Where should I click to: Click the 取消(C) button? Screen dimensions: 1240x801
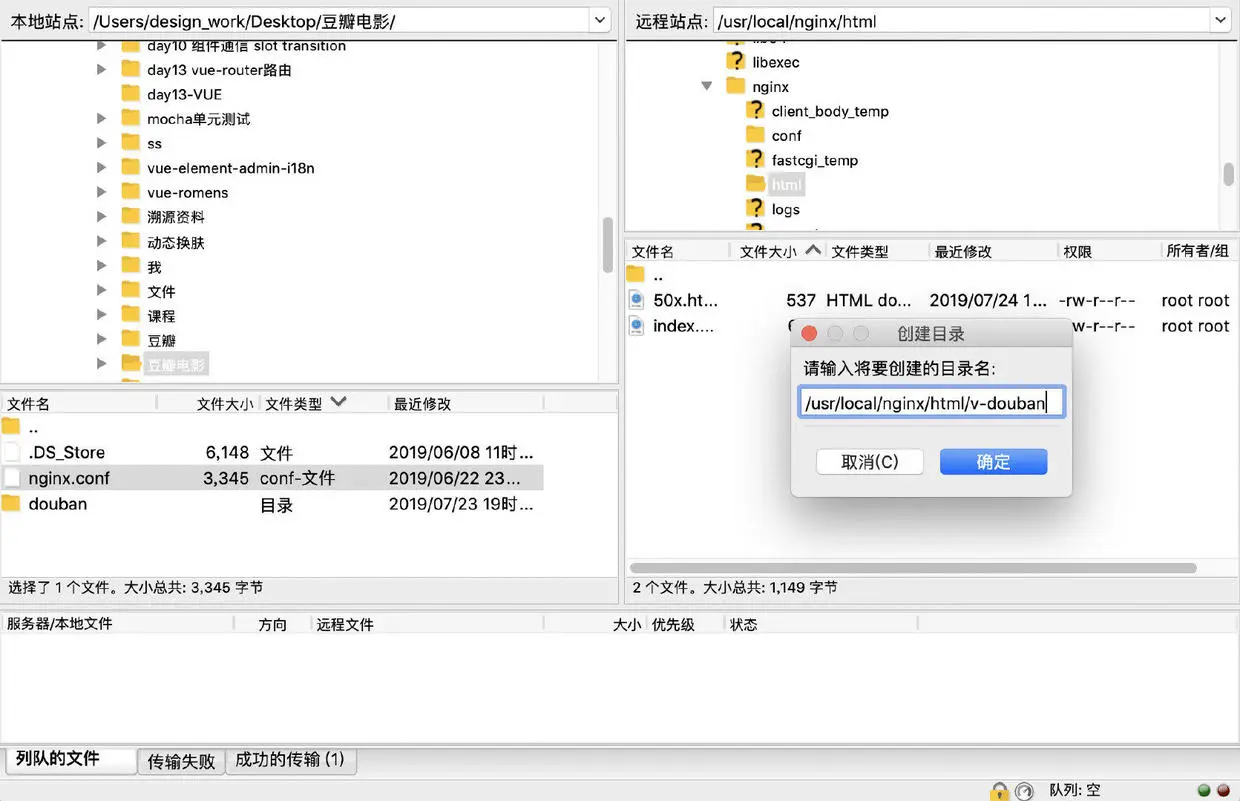[869, 462]
